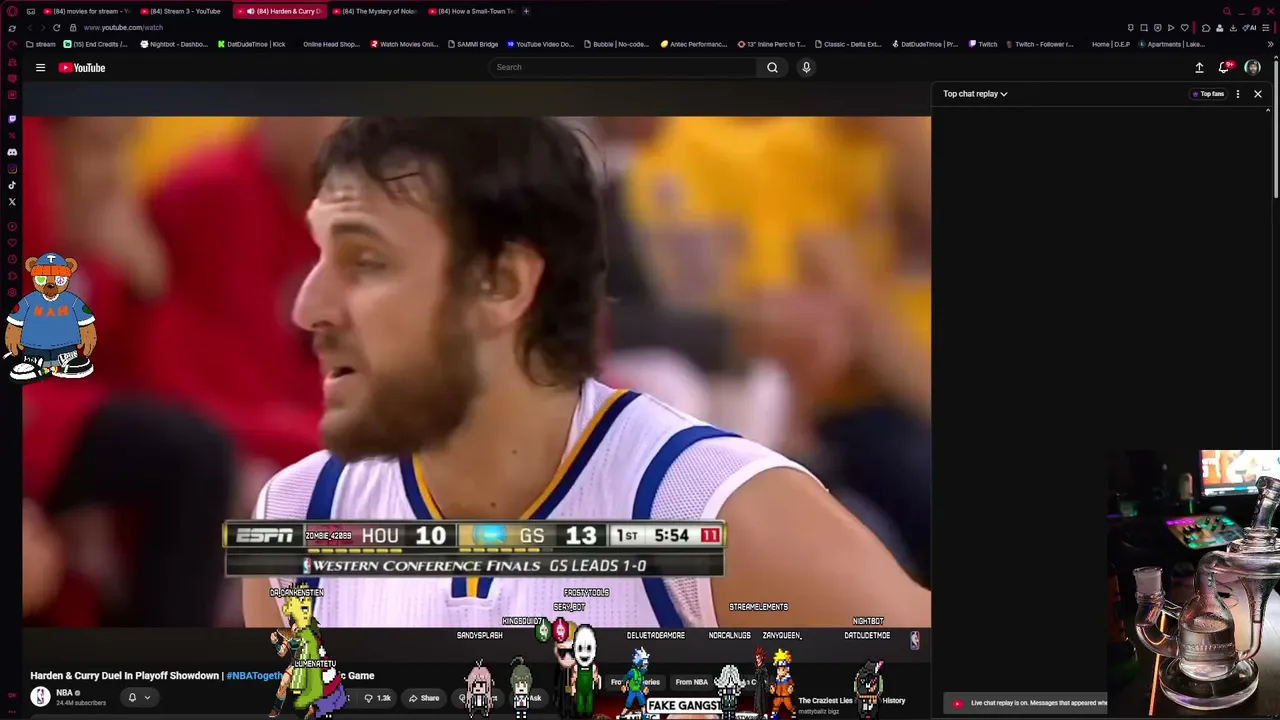
Task: Open the YouTube create upload icon
Action: click(1199, 68)
